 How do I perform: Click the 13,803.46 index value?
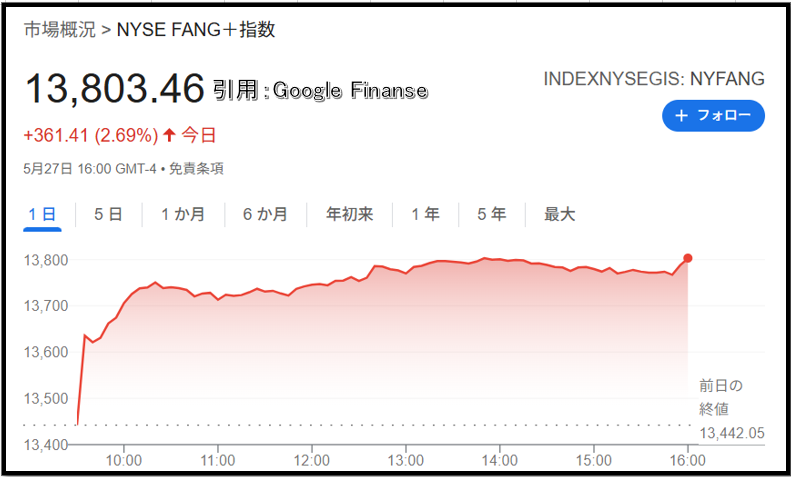[x=115, y=89]
